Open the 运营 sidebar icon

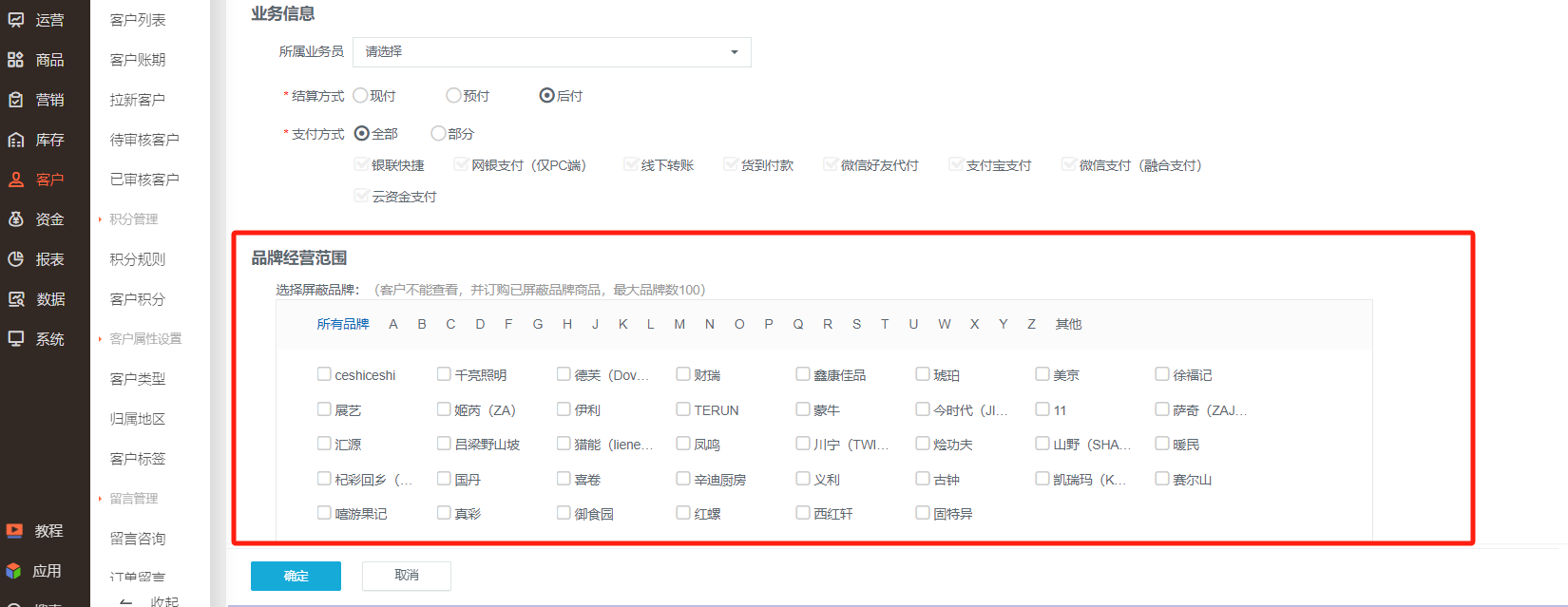click(x=16, y=19)
